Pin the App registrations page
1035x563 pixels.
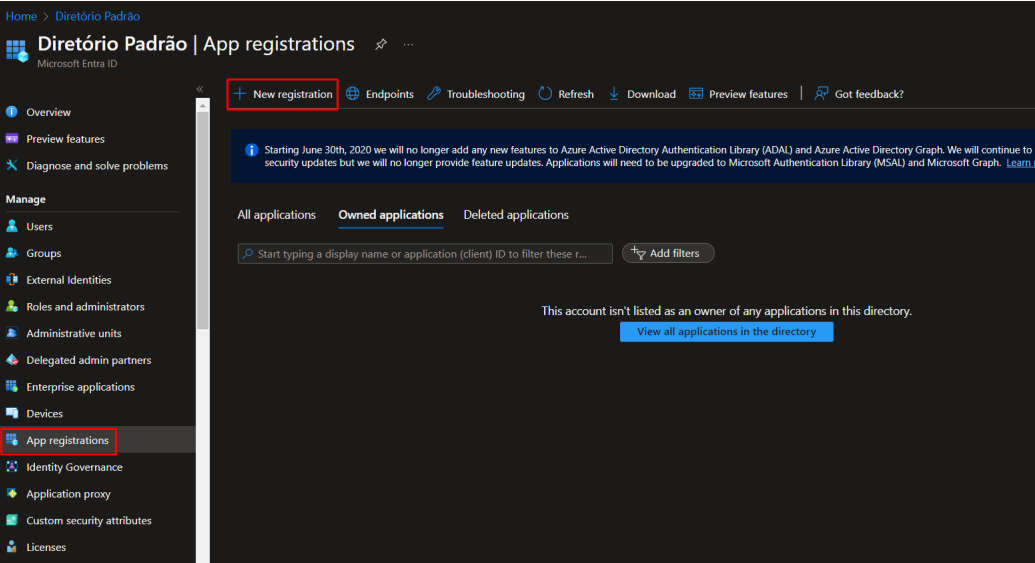(381, 45)
